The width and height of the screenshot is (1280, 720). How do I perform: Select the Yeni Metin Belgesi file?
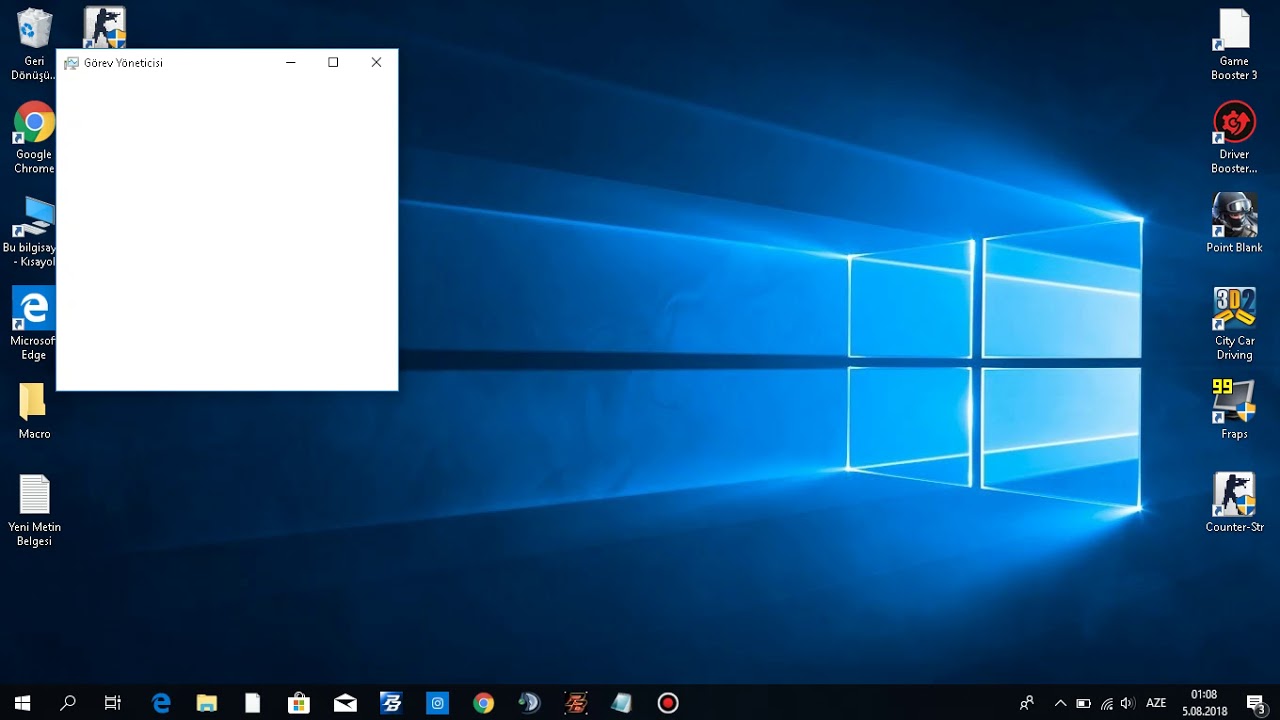point(34,510)
